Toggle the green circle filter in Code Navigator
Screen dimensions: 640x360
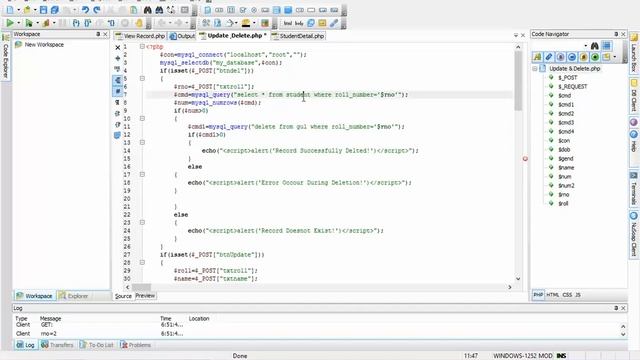[x=595, y=57]
